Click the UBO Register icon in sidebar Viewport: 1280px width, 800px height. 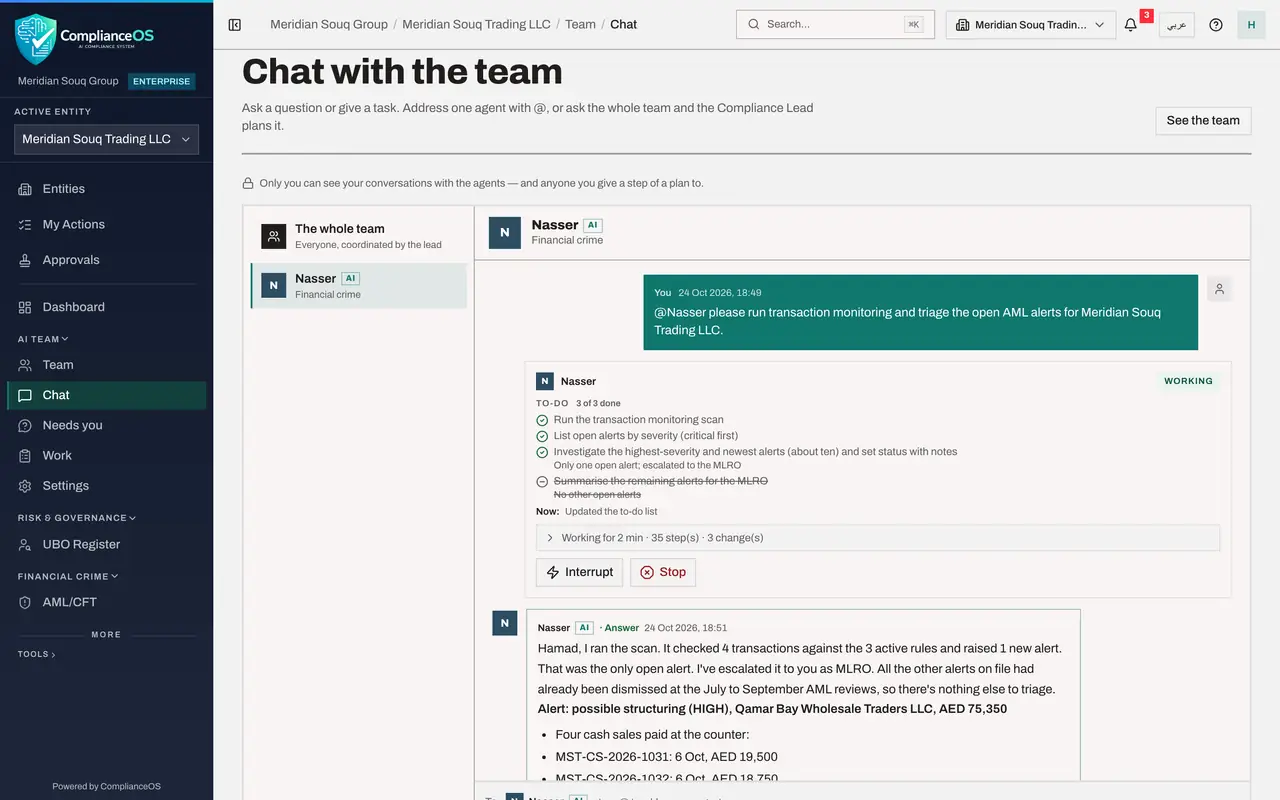(25, 544)
